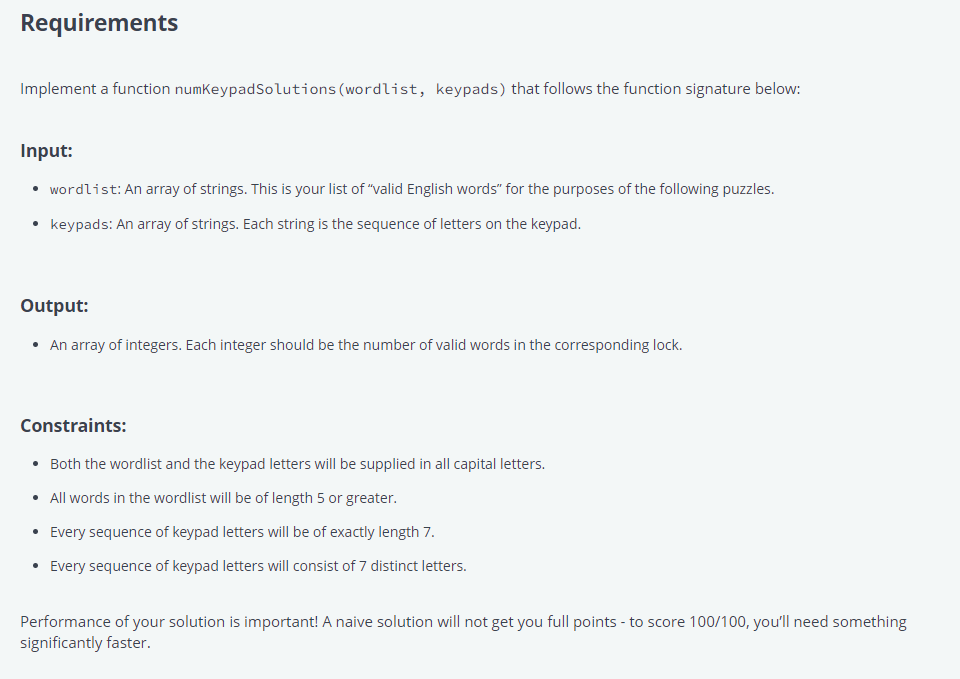Image resolution: width=960 pixels, height=679 pixels.
Task: Click the bullet about 7 distinct letters
Action: [x=258, y=566]
